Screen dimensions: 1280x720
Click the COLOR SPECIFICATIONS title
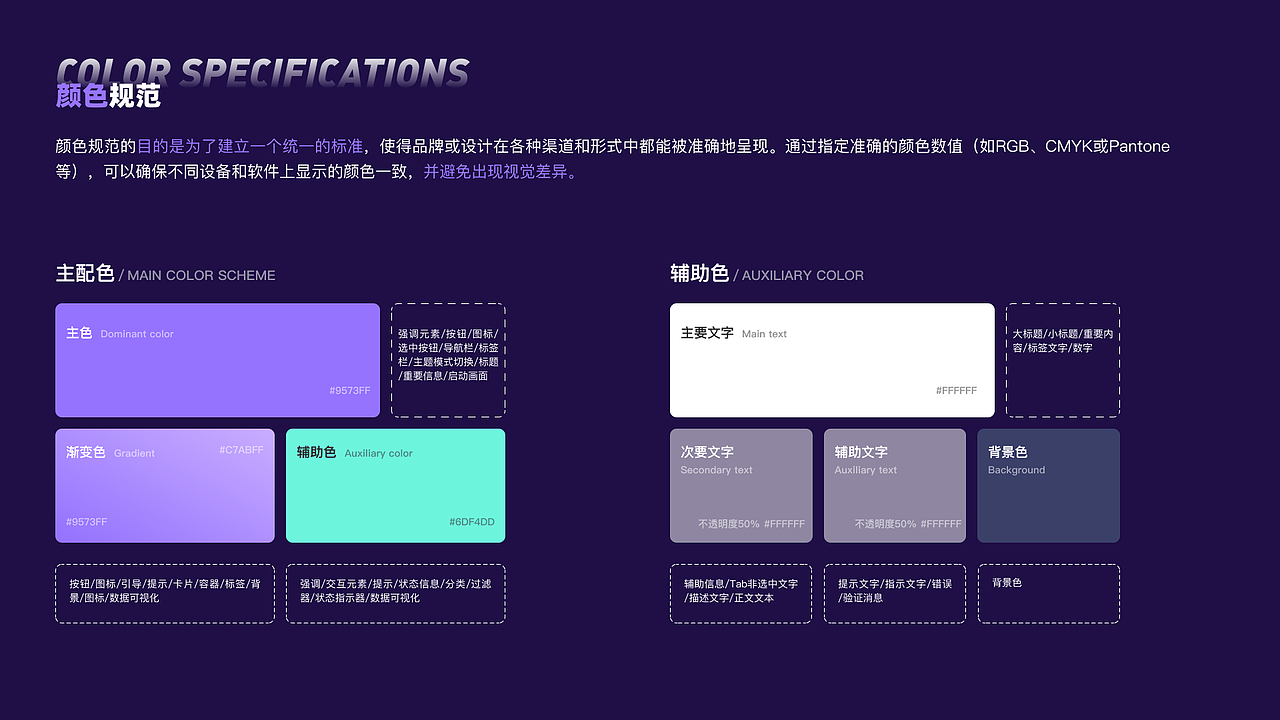tap(262, 70)
